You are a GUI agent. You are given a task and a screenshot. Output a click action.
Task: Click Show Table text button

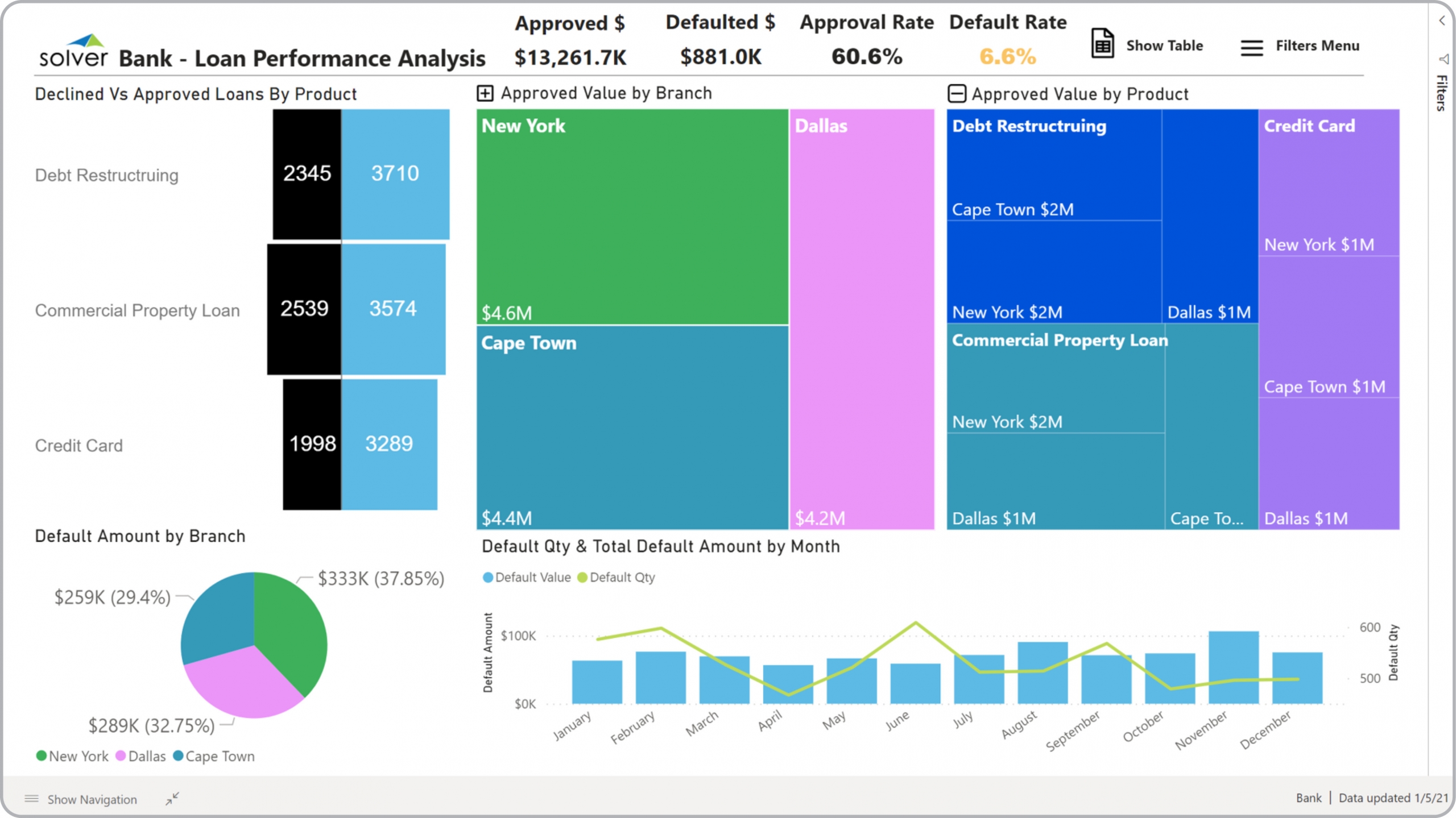coord(1164,45)
